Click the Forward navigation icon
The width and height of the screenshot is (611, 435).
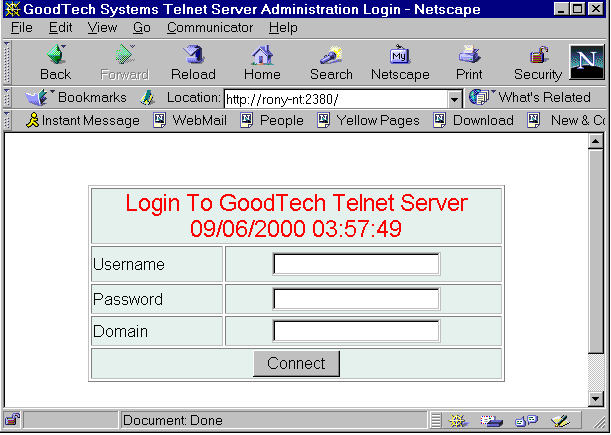(x=125, y=62)
